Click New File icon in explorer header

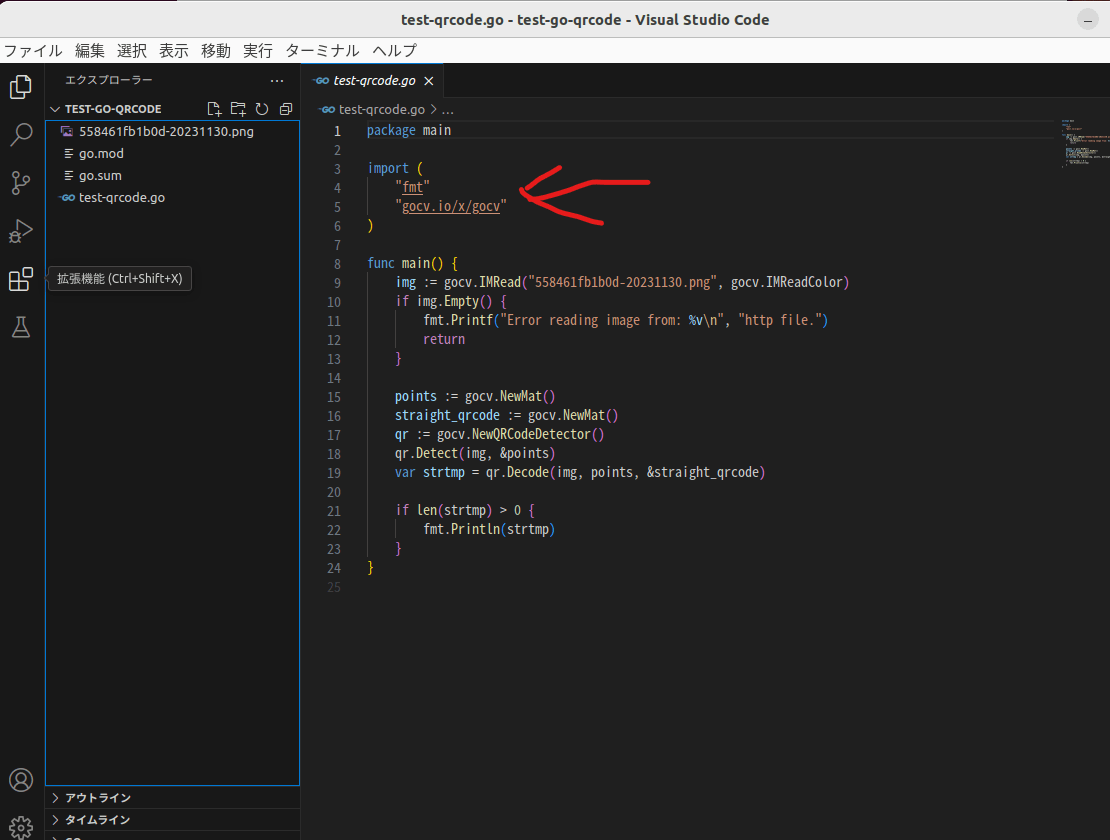tap(214, 109)
